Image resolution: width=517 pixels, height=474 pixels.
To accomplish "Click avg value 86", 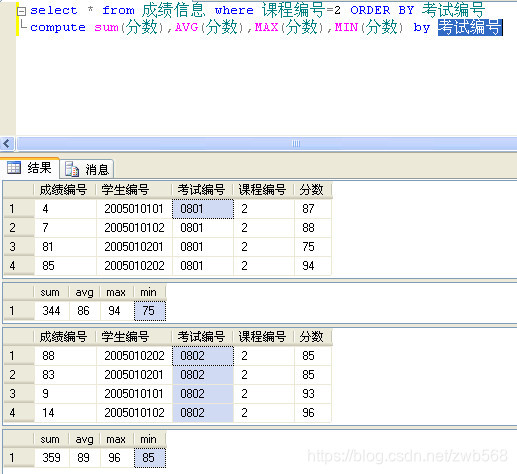I will (x=85, y=311).
